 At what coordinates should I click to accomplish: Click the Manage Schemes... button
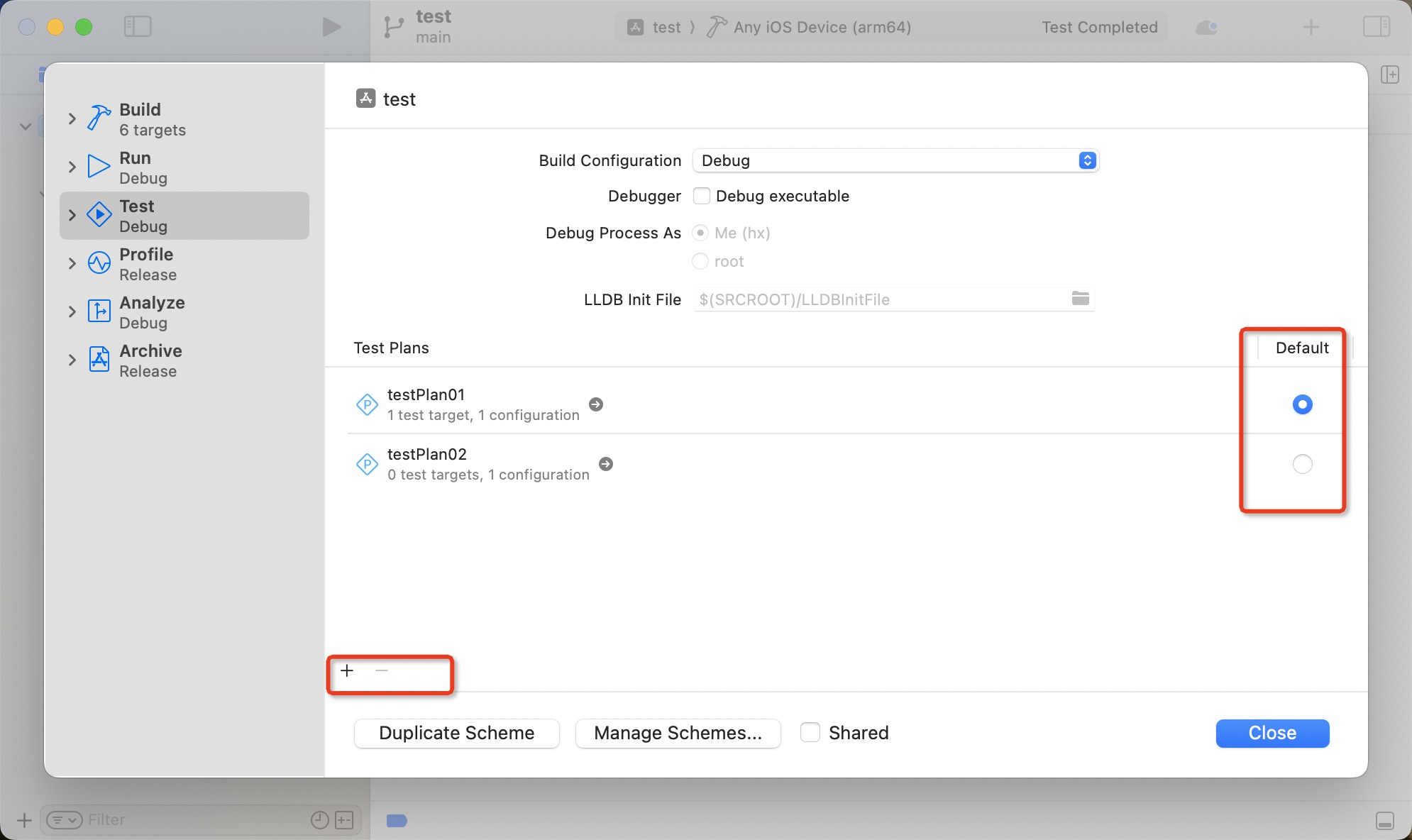(x=678, y=733)
